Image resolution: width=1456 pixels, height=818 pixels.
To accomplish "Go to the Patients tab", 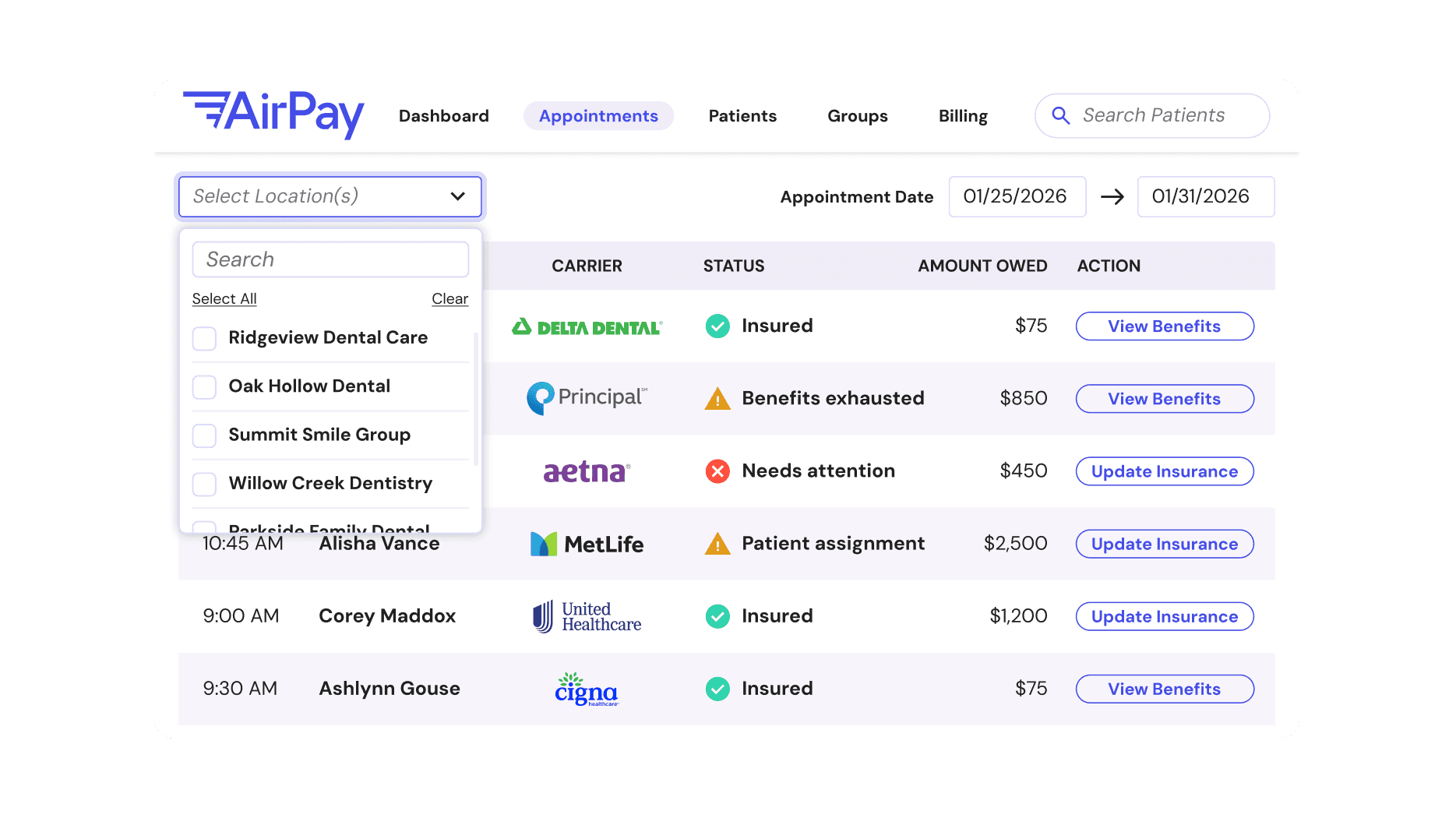I will click(x=742, y=116).
